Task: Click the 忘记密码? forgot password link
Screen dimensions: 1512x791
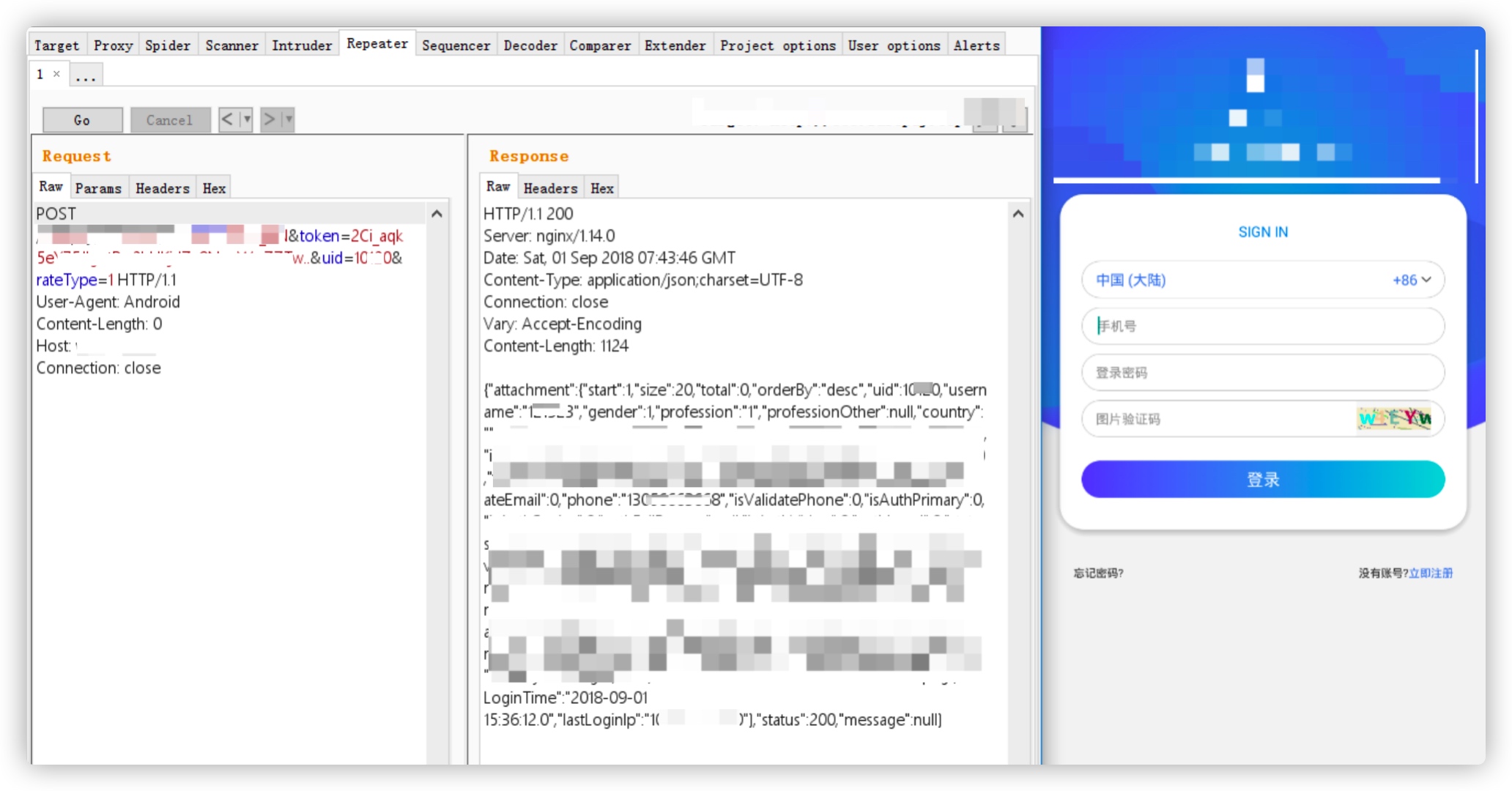Action: (x=1098, y=573)
